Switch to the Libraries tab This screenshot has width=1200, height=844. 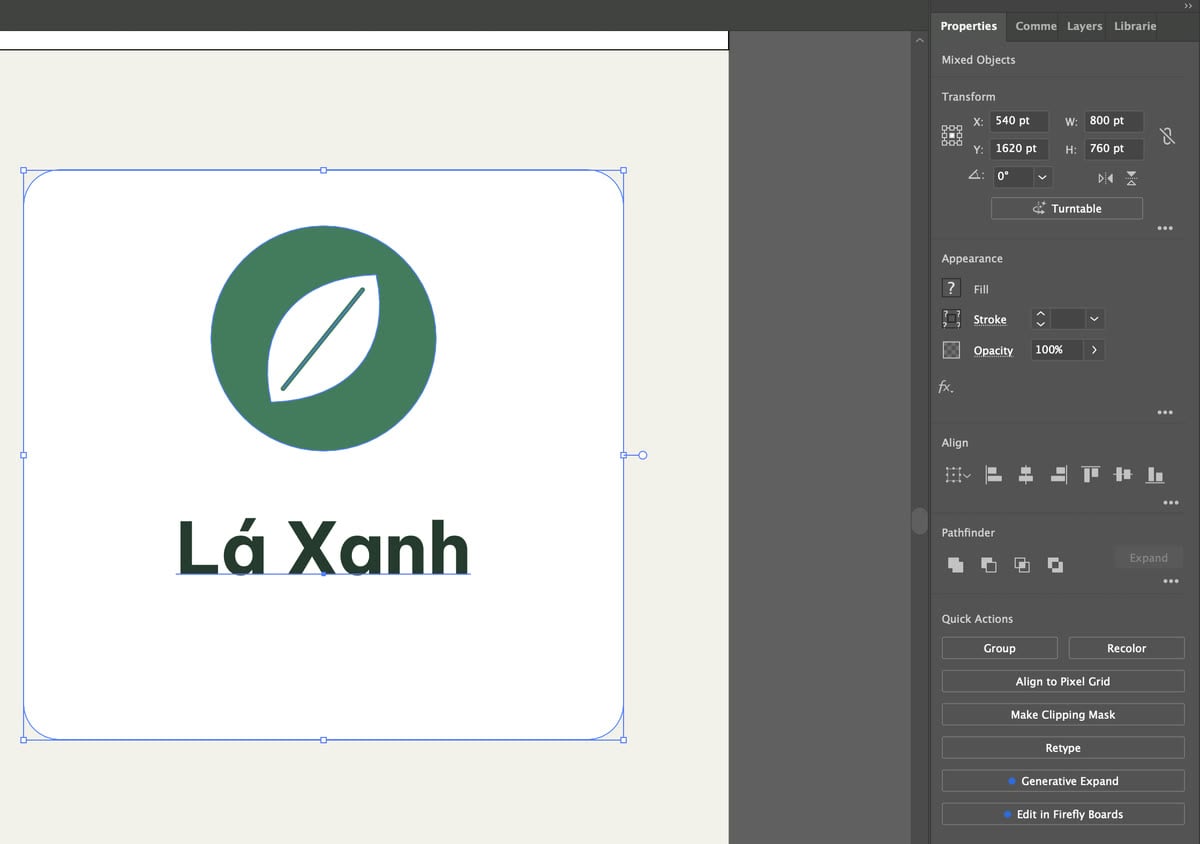point(1135,26)
